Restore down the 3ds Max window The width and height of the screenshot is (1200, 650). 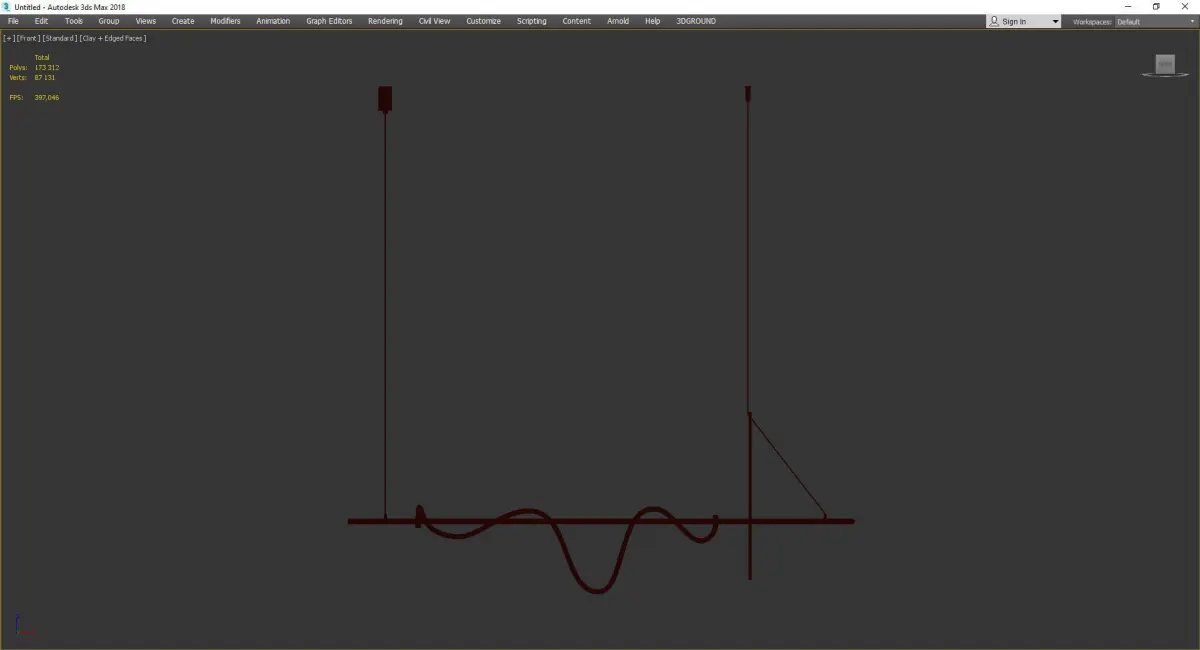point(1156,7)
